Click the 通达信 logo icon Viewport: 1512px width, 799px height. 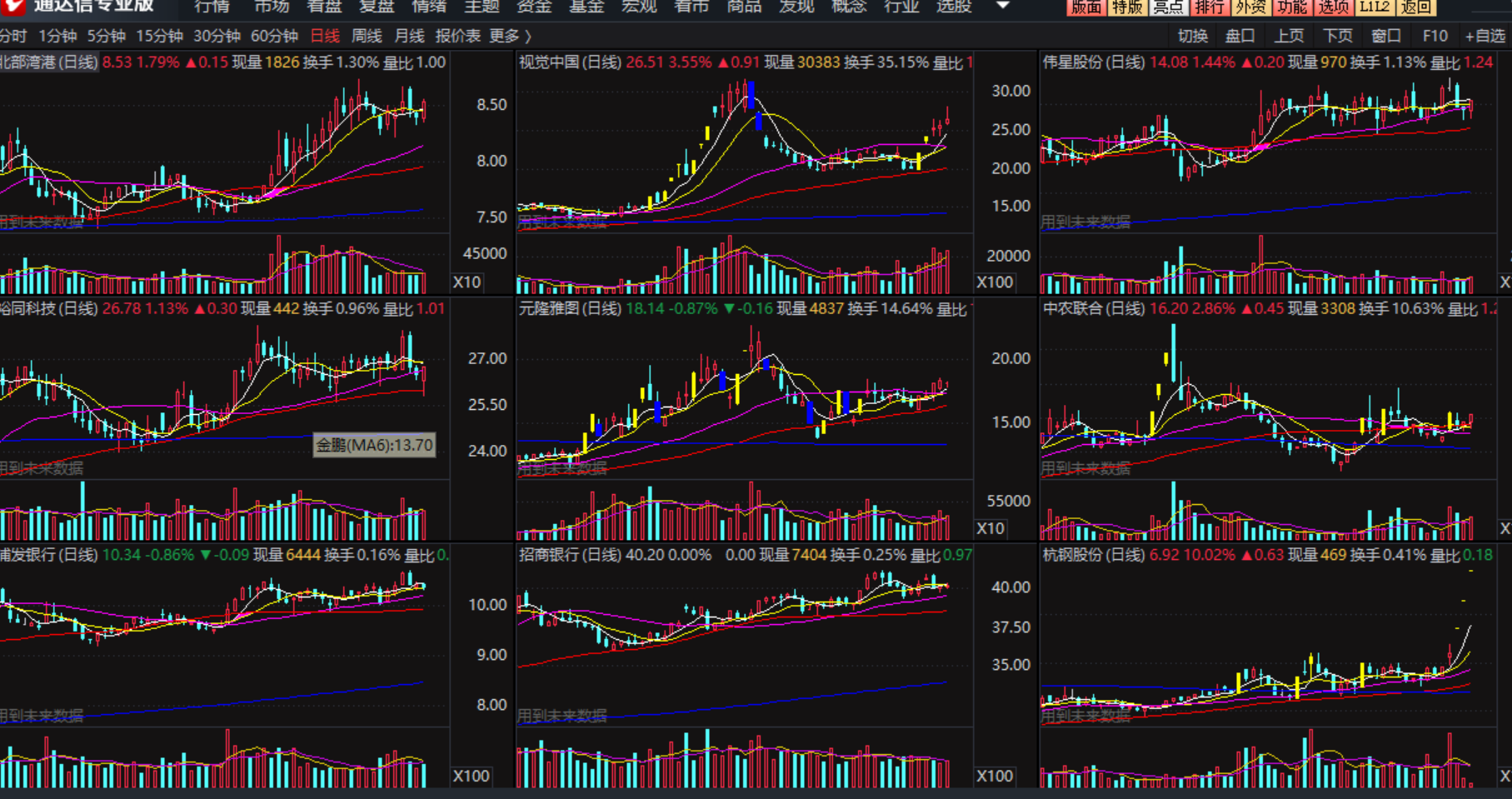[x=14, y=6]
